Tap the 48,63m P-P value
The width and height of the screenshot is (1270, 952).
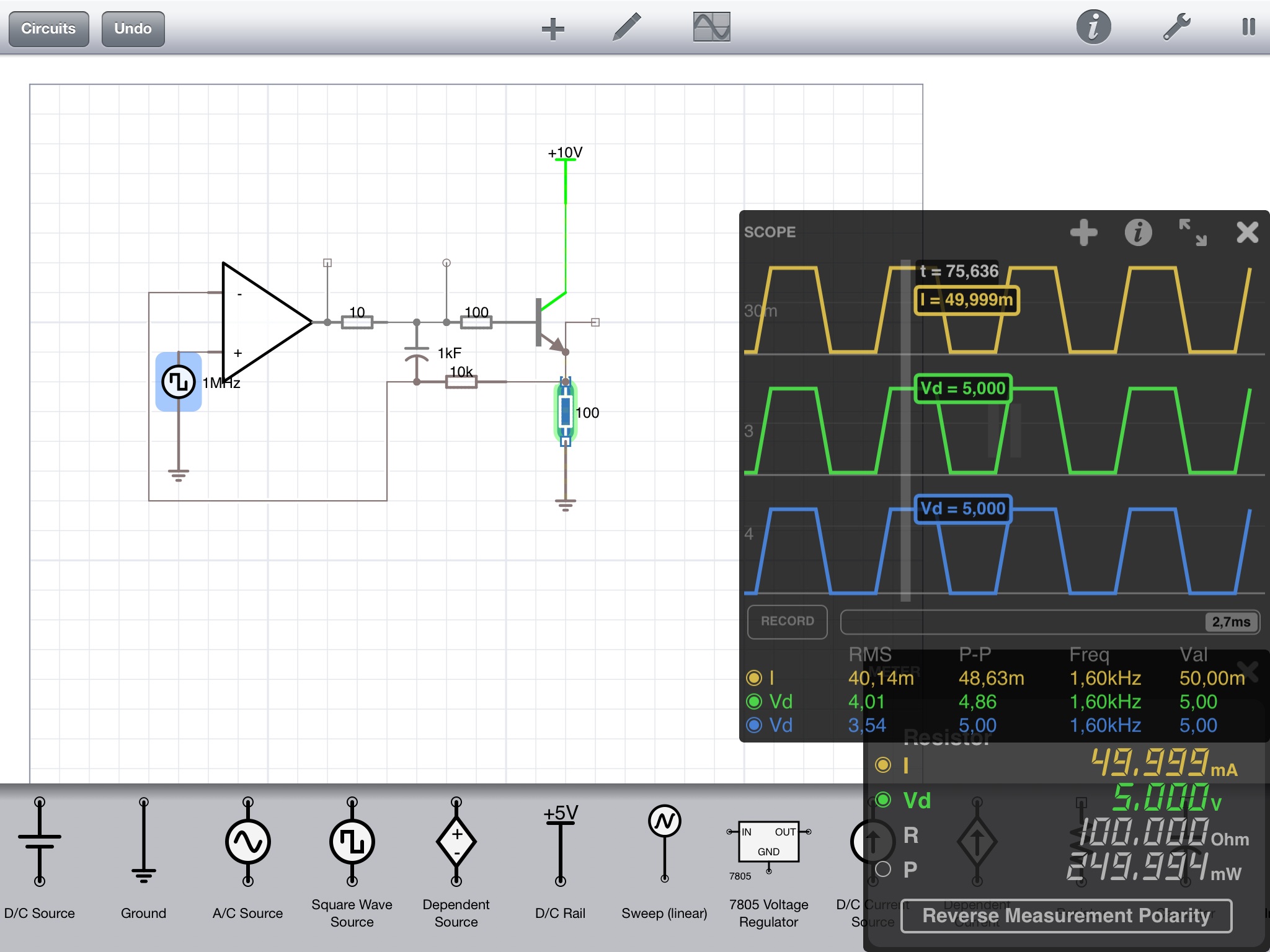[x=991, y=678]
